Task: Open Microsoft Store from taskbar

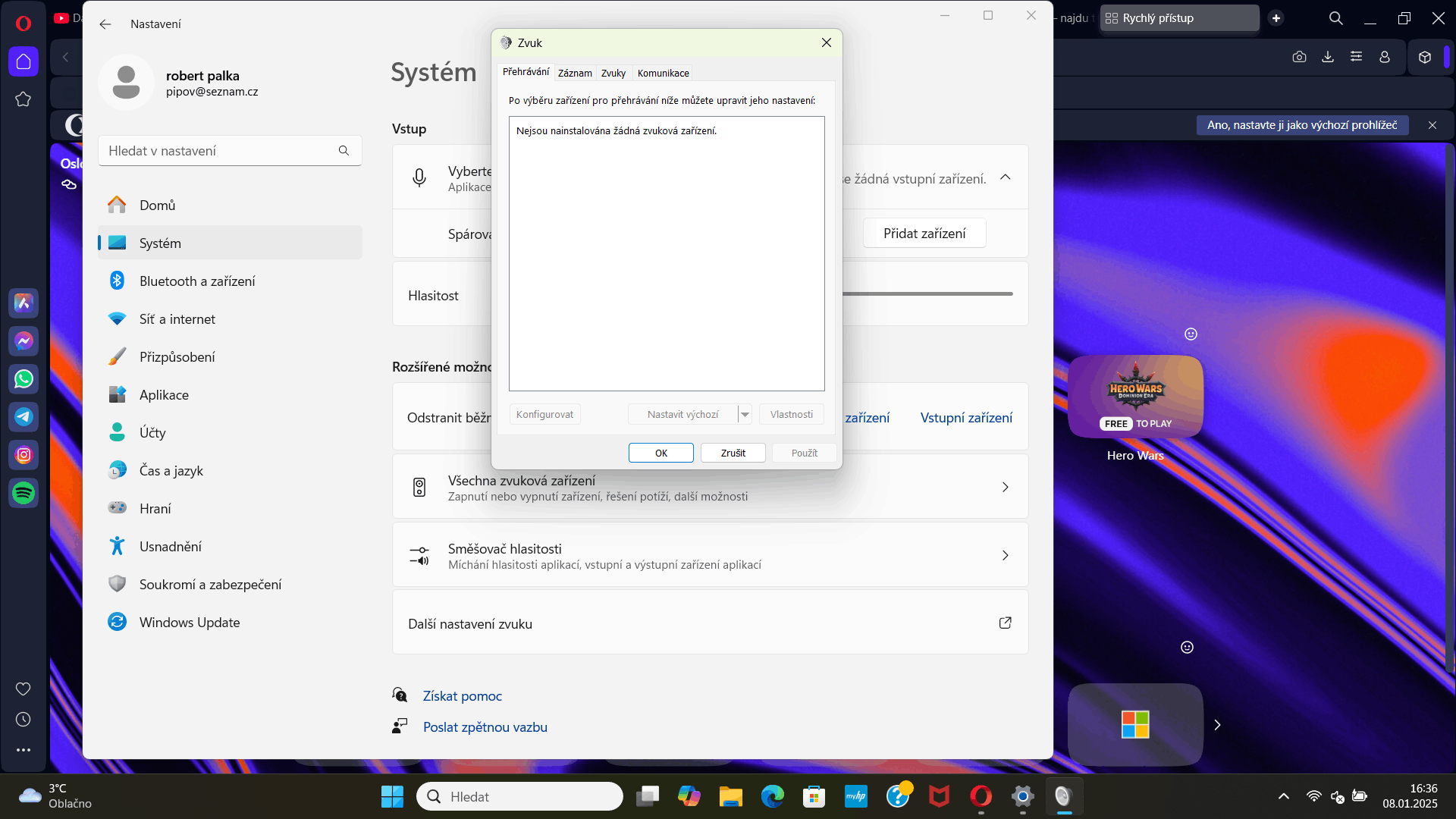Action: click(x=814, y=796)
